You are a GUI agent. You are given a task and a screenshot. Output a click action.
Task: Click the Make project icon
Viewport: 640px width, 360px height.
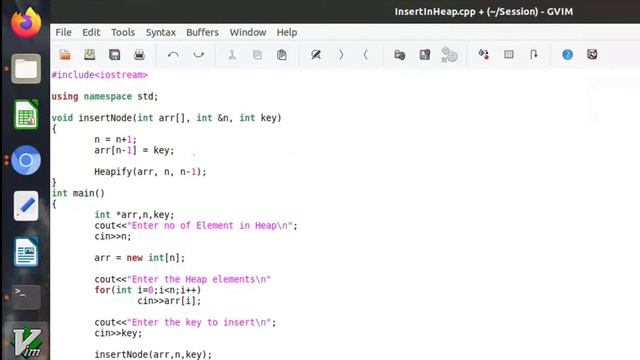coord(484,54)
